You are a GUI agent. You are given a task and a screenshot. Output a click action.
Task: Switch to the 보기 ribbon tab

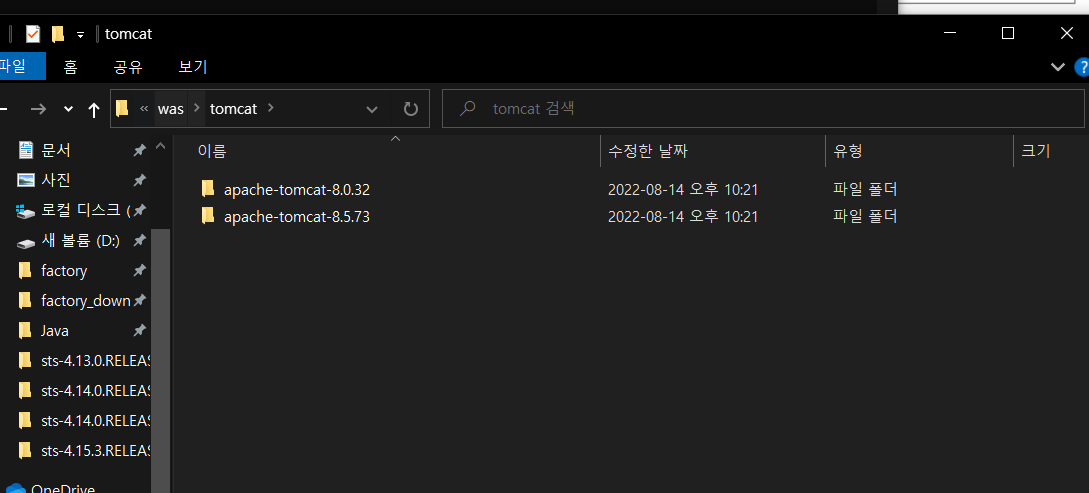coord(192,67)
